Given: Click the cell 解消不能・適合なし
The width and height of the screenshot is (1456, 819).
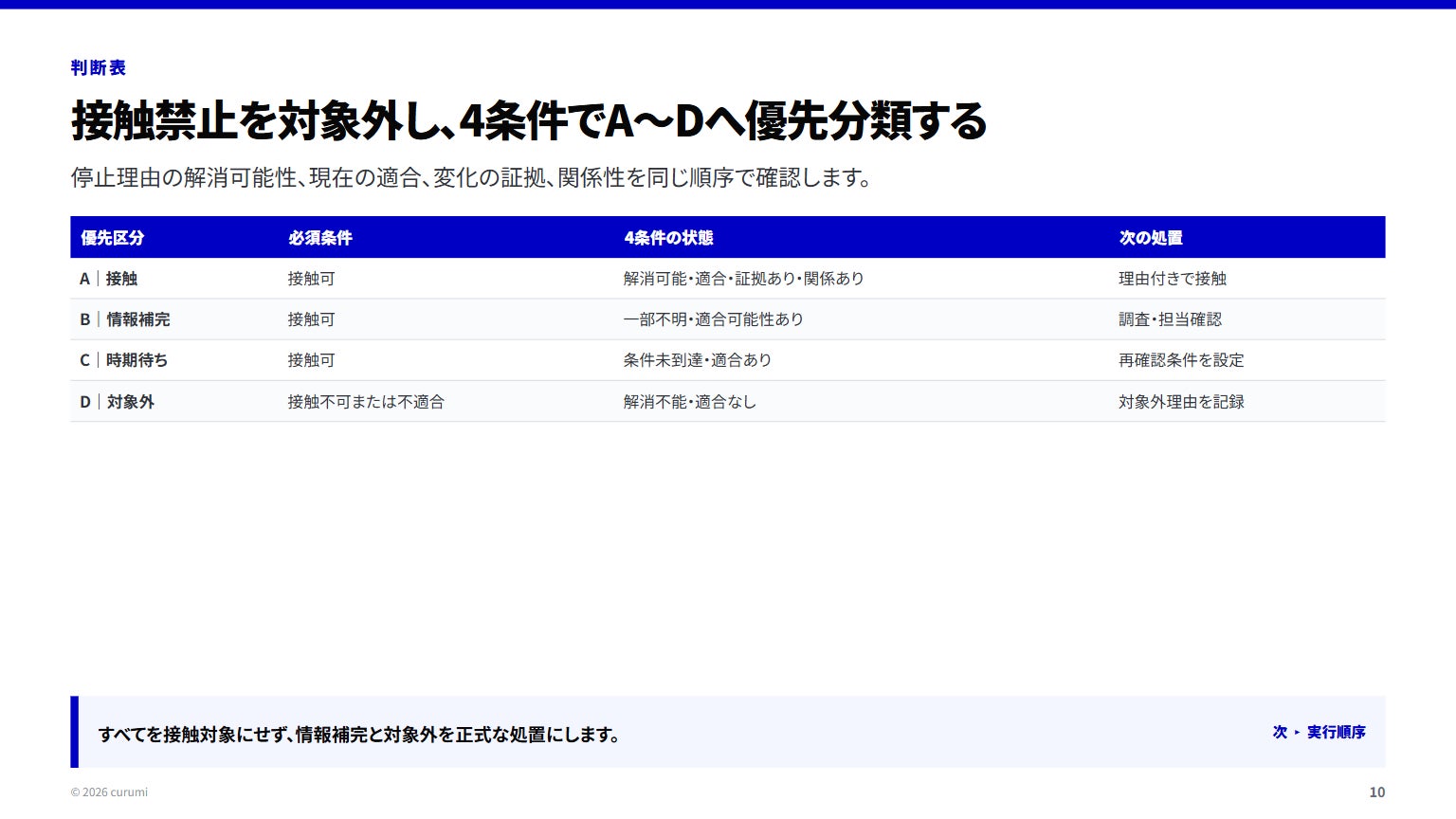Looking at the screenshot, I should coord(690,402).
